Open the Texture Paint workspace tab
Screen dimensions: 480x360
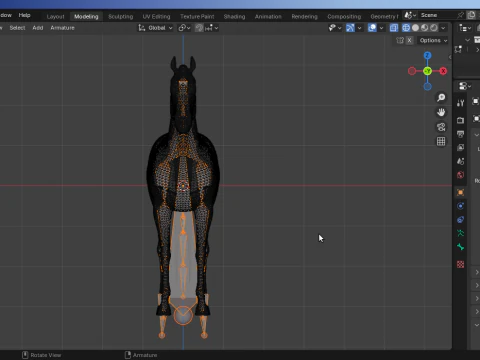point(197,16)
